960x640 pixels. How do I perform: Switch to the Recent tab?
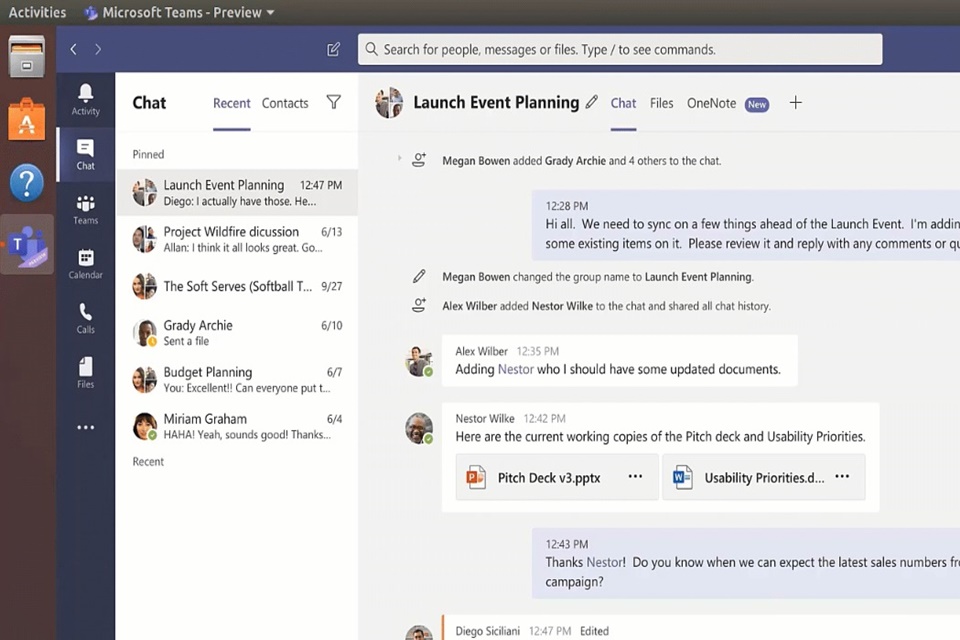[231, 103]
